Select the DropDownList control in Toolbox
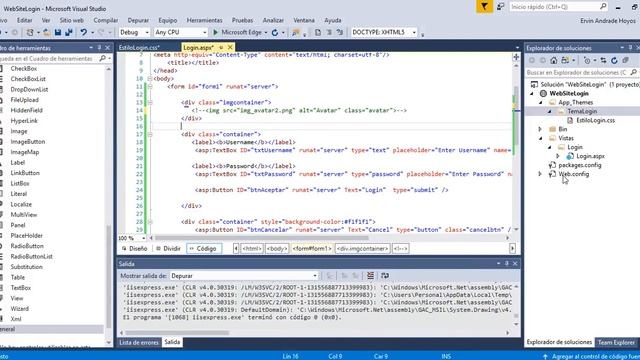This screenshot has width=640, height=360. [x=29, y=89]
